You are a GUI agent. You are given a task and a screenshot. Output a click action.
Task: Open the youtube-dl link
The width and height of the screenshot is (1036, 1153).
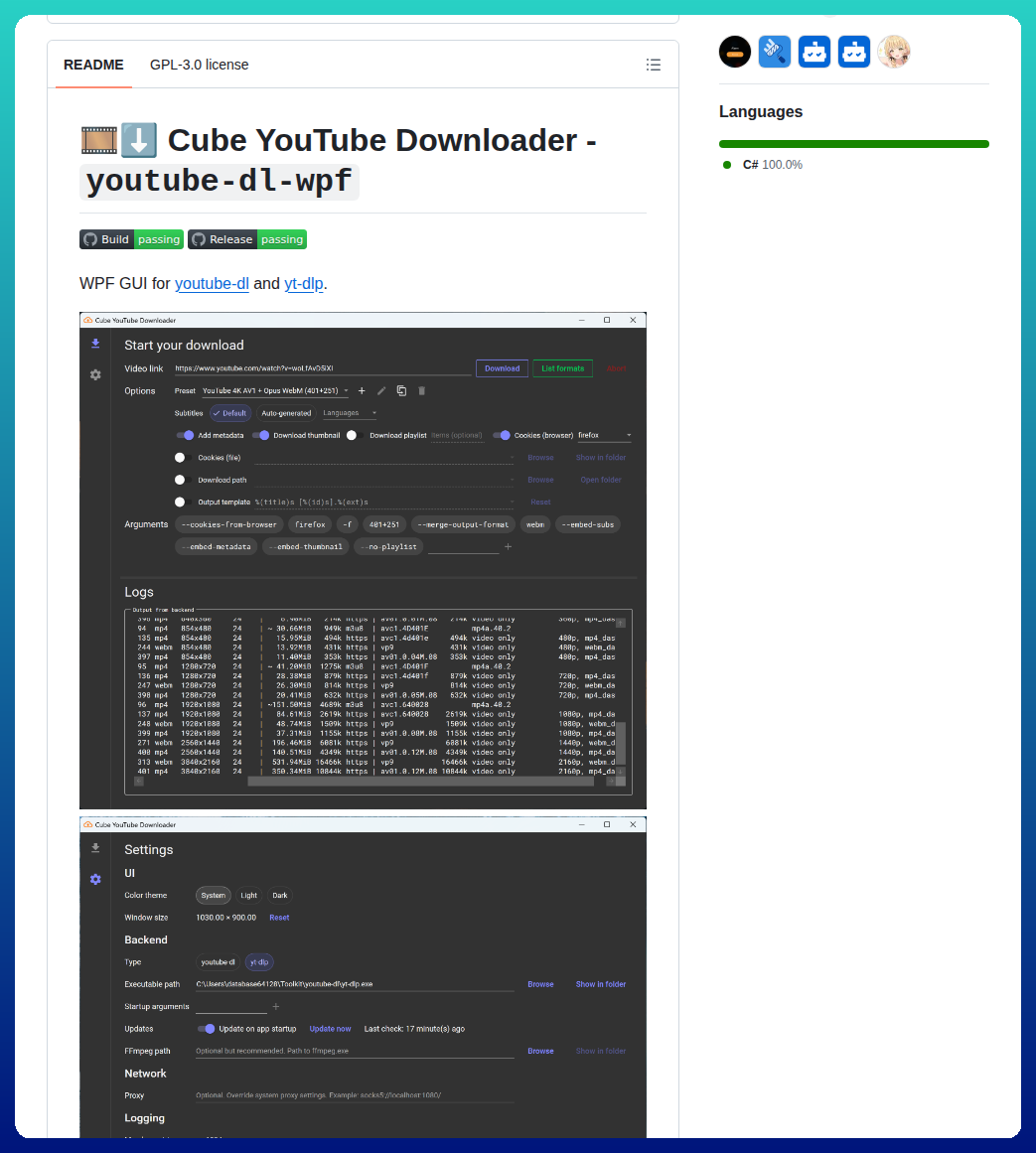pyautogui.click(x=212, y=284)
